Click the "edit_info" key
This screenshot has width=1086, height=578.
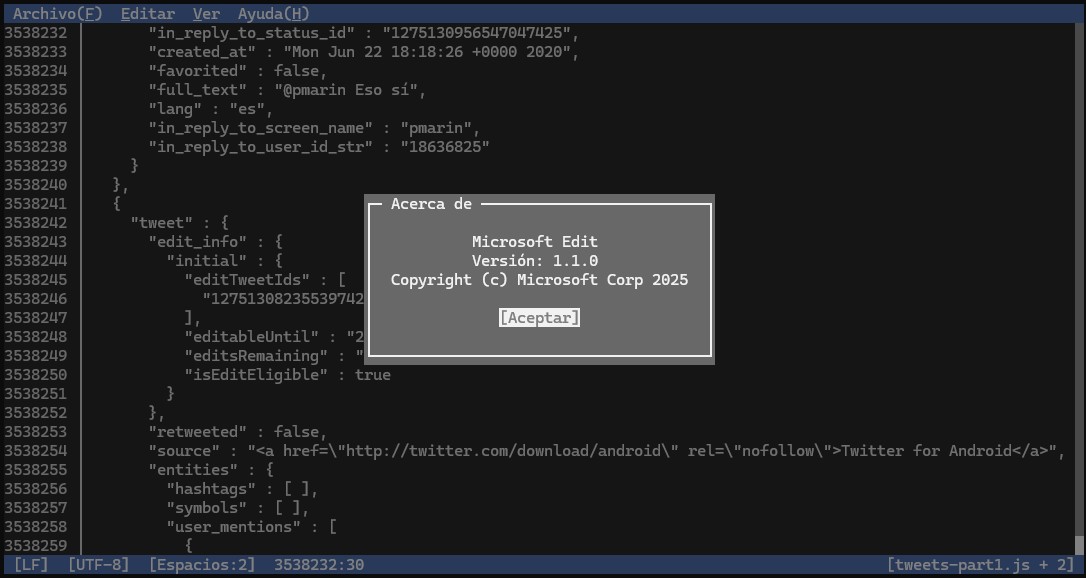tap(197, 242)
